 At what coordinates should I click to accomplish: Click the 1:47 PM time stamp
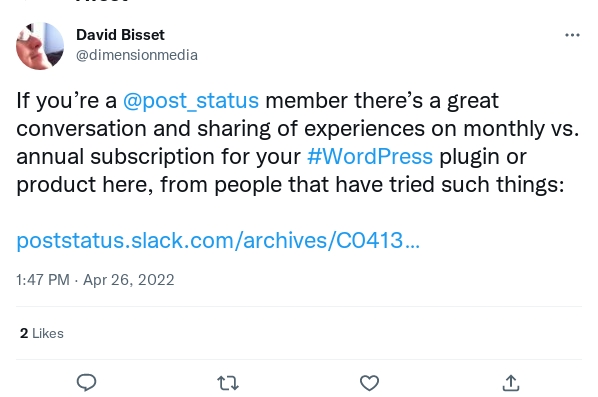tap(43, 280)
